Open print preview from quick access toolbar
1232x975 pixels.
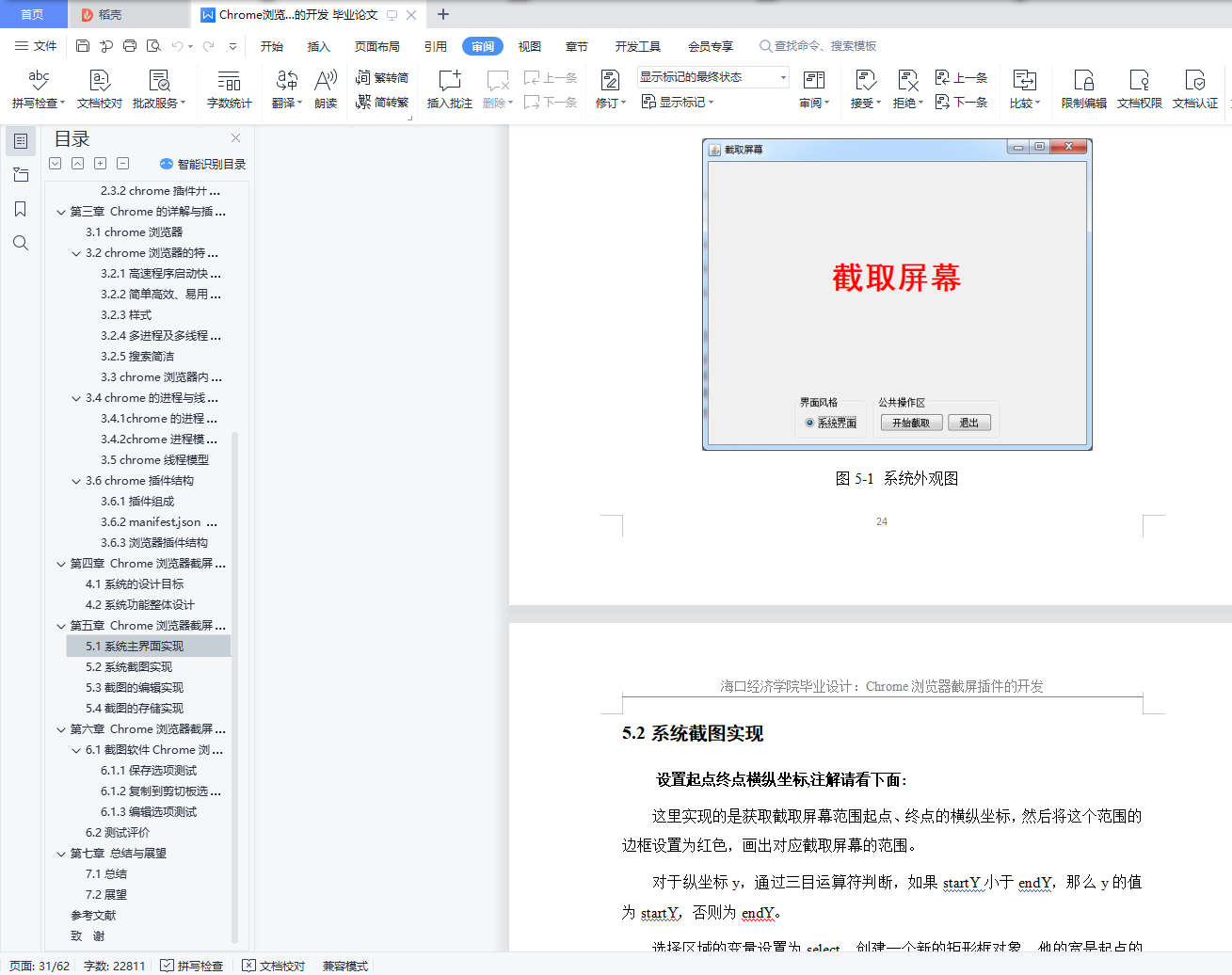(x=153, y=46)
